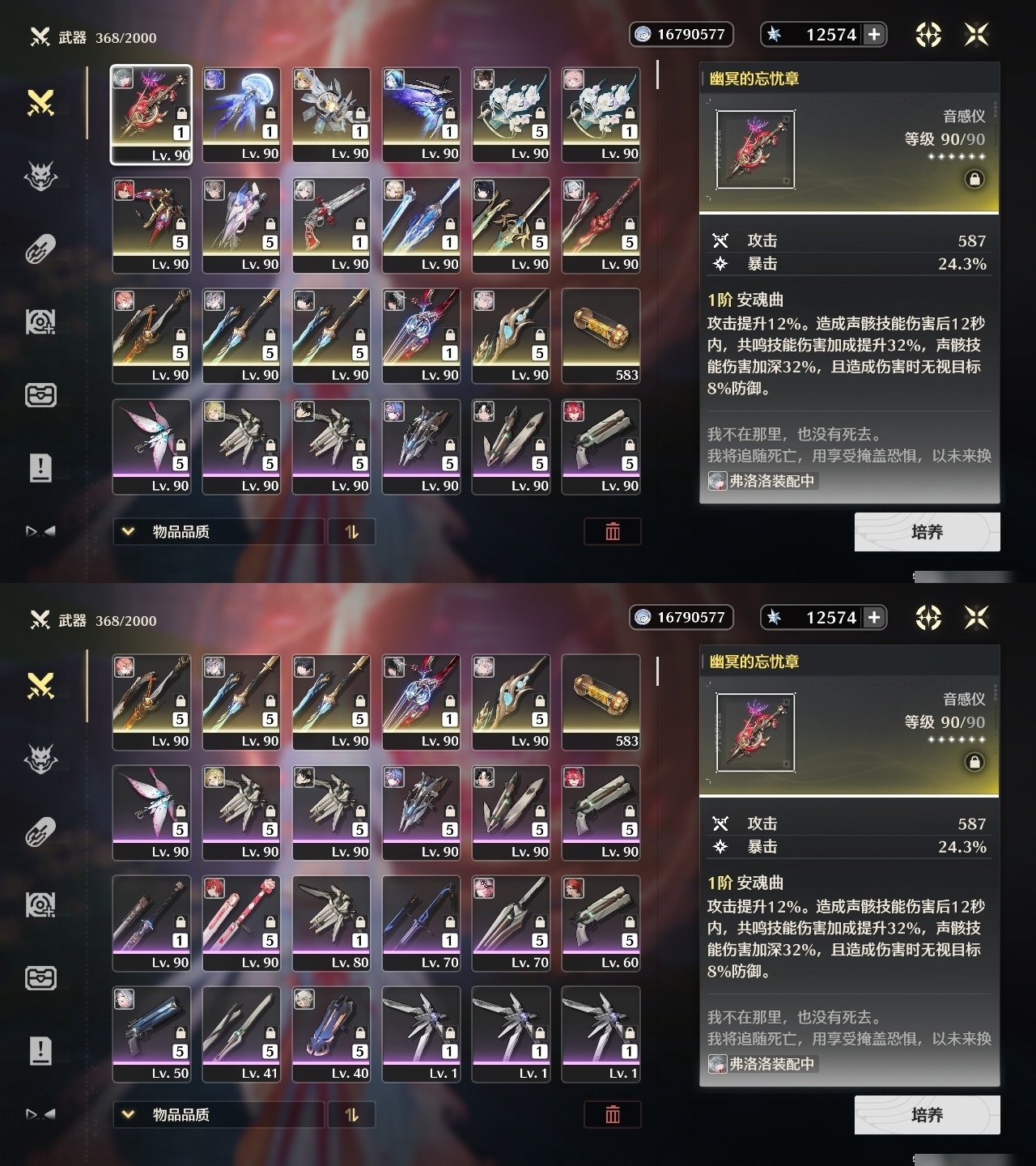Click the trash delete icon in bottom panel

click(613, 1114)
